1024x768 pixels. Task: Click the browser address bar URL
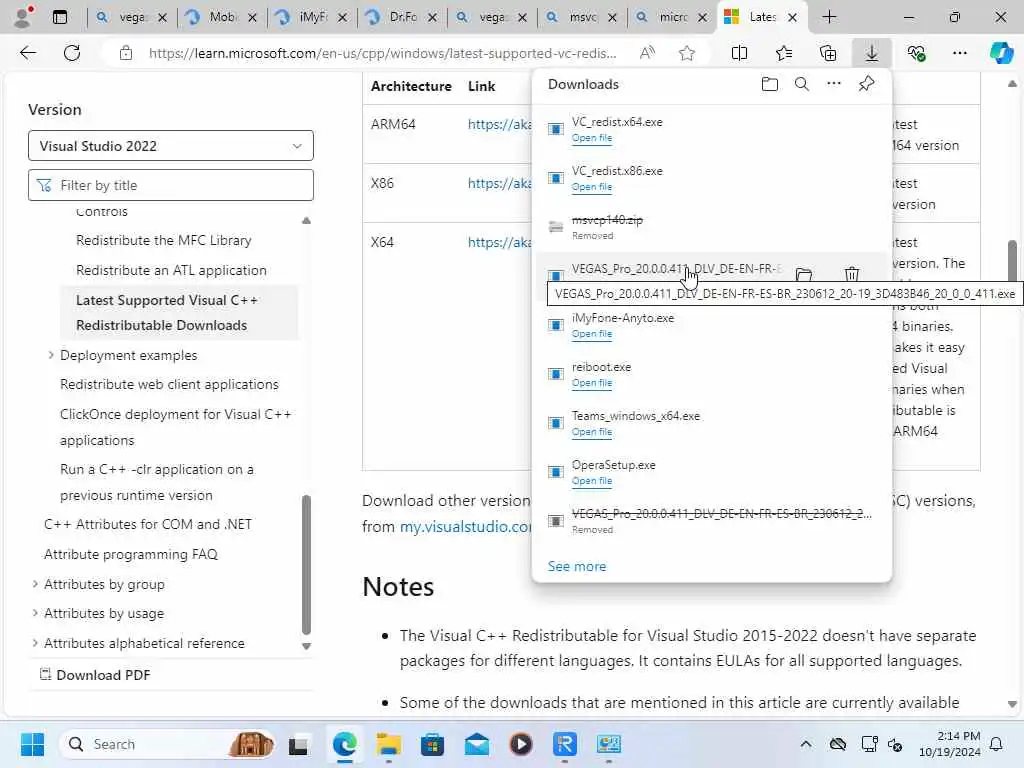(x=382, y=53)
